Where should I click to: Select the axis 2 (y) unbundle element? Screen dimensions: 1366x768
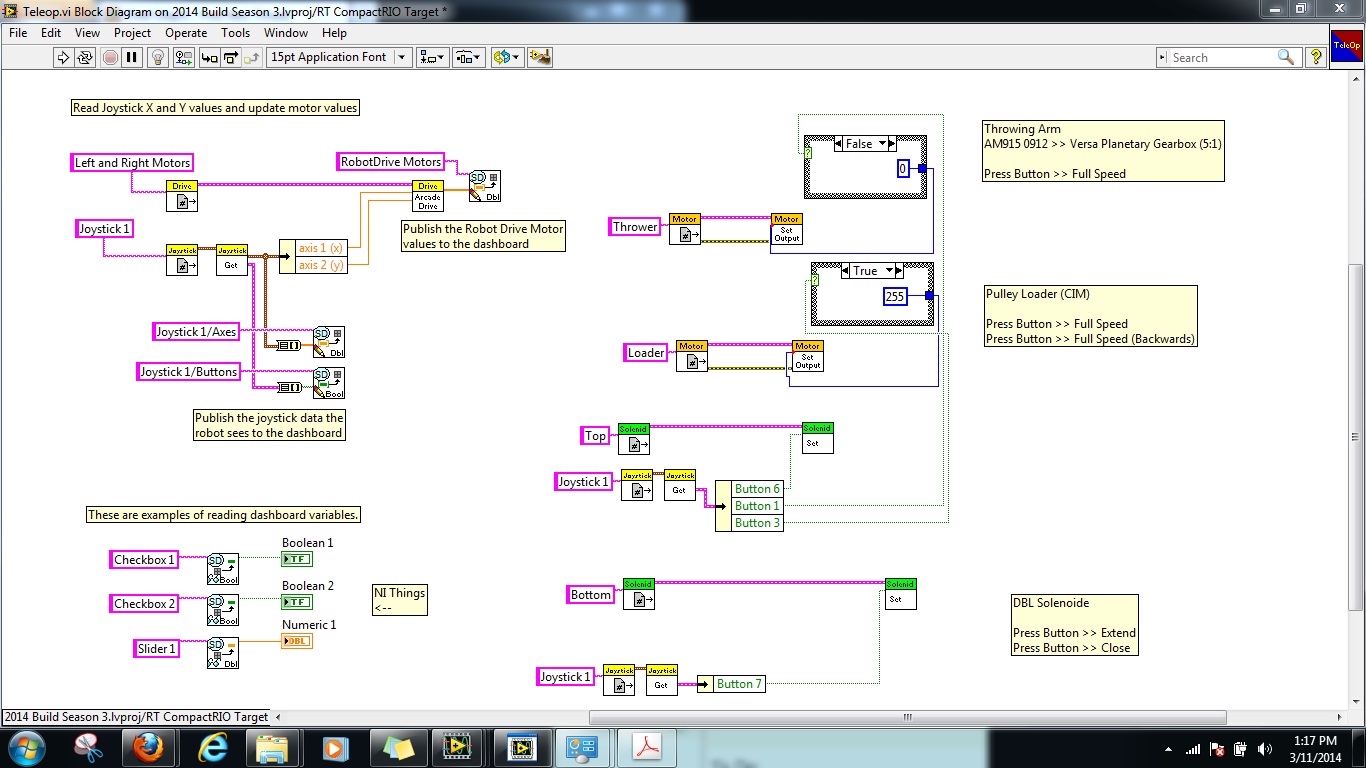pyautogui.click(x=321, y=265)
